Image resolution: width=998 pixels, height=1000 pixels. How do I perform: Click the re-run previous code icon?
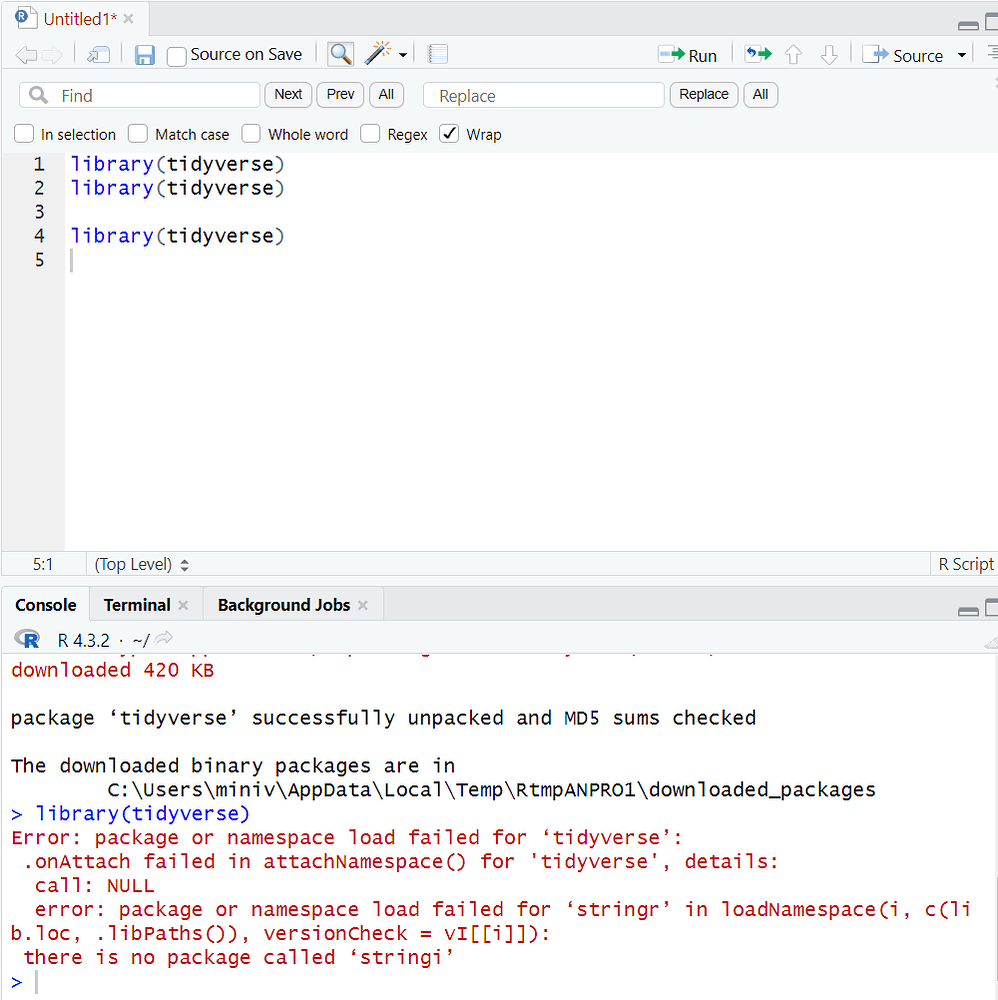757,54
